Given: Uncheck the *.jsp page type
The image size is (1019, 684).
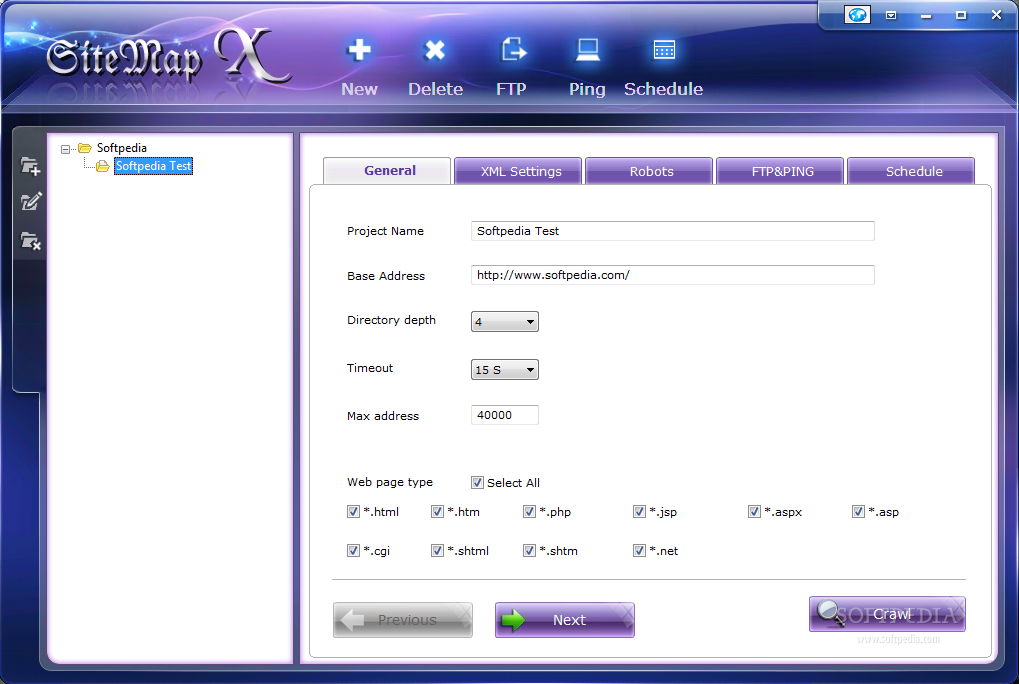Looking at the screenshot, I should (639, 512).
